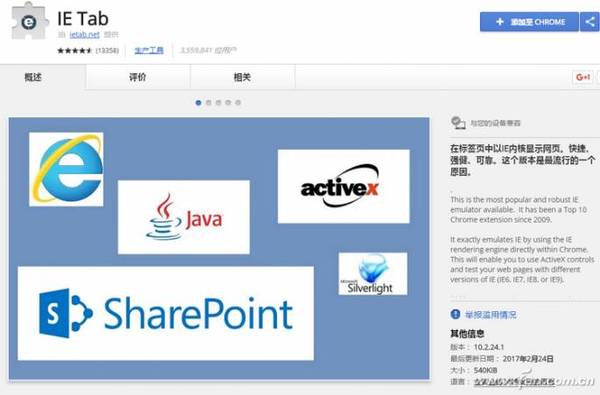This screenshot has height=395, width=600.
Task: Open the 生产工具 category link
Action: pyautogui.click(x=149, y=50)
